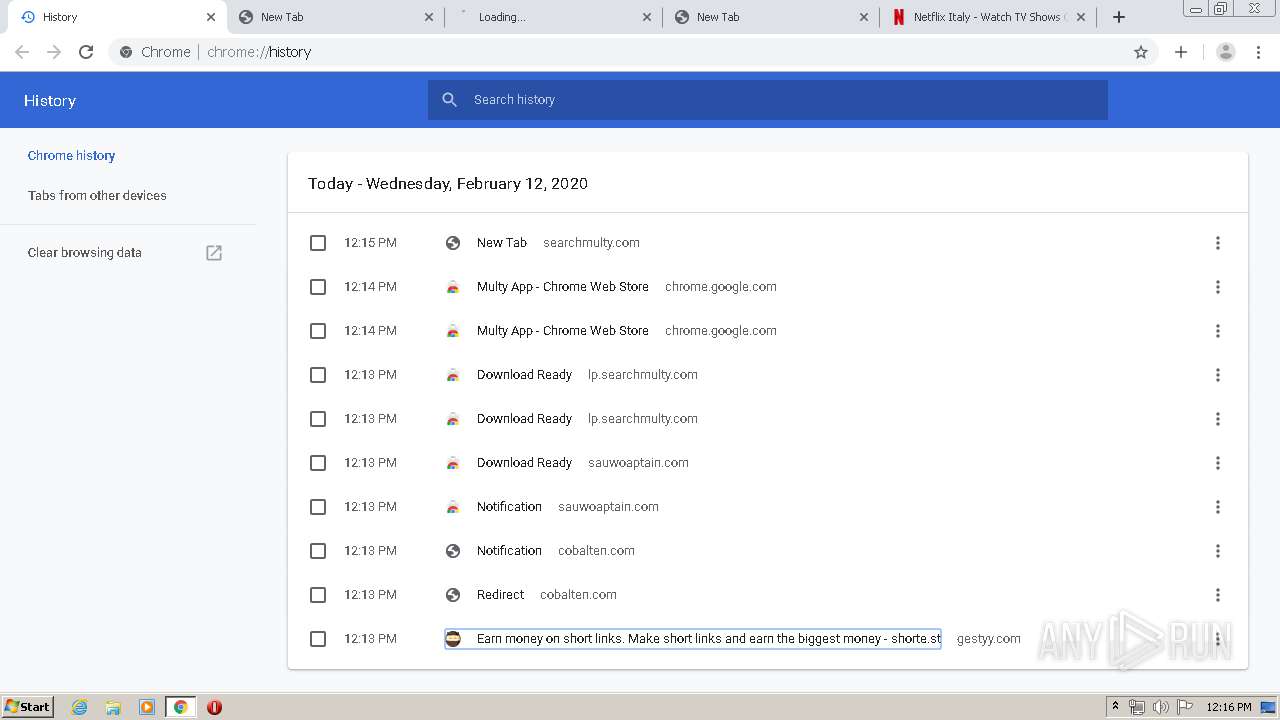
Task: Select checkbox for Notification sauwoaptain.com
Action: pos(318,507)
